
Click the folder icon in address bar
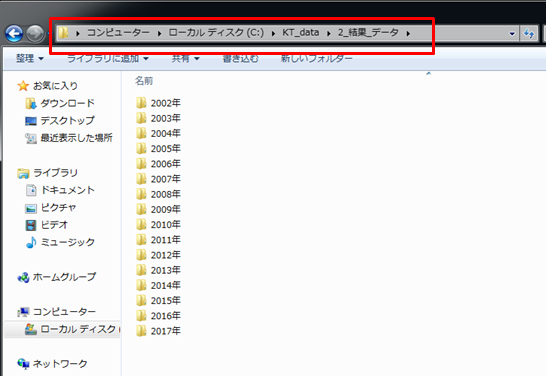click(63, 33)
